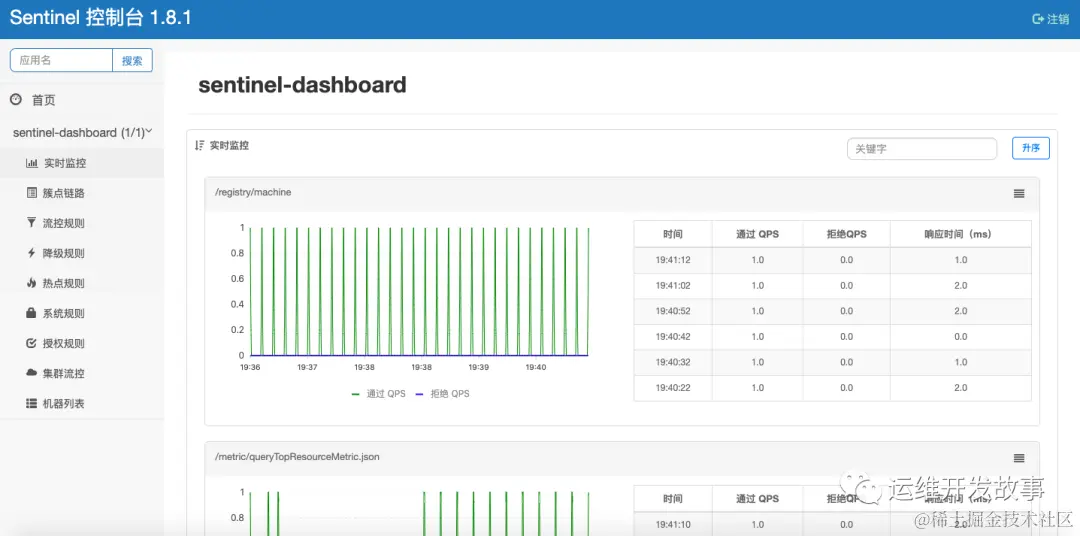The width and height of the screenshot is (1080, 536).
Task: Toggle the 拒绝 QPS legend entry
Action: pyautogui.click(x=442, y=394)
